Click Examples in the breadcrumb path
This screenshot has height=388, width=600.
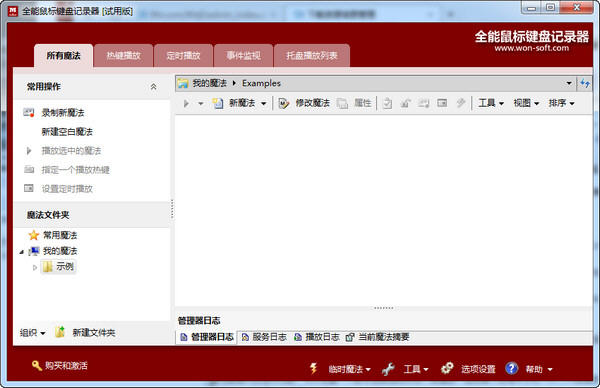pos(261,83)
